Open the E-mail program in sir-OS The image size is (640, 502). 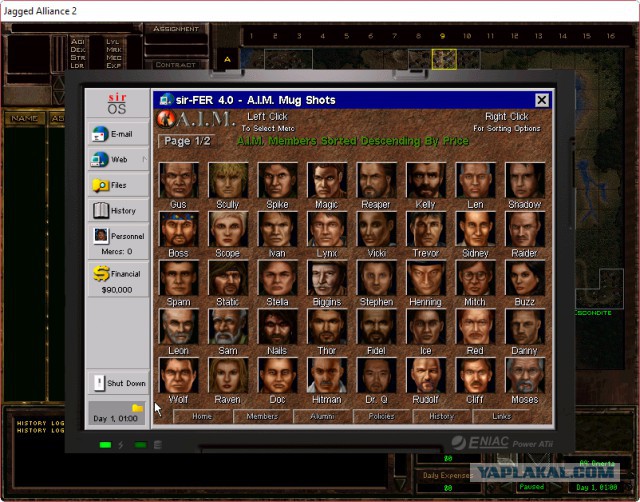118,133
